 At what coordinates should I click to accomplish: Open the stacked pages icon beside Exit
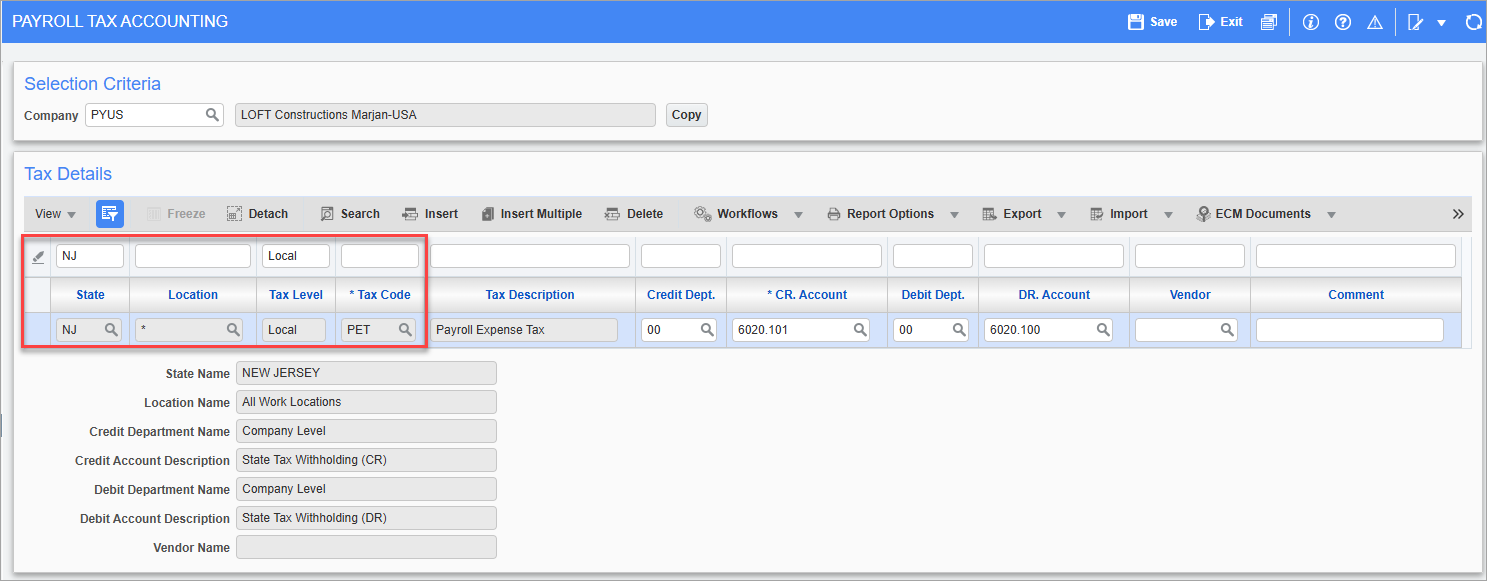(x=1268, y=22)
